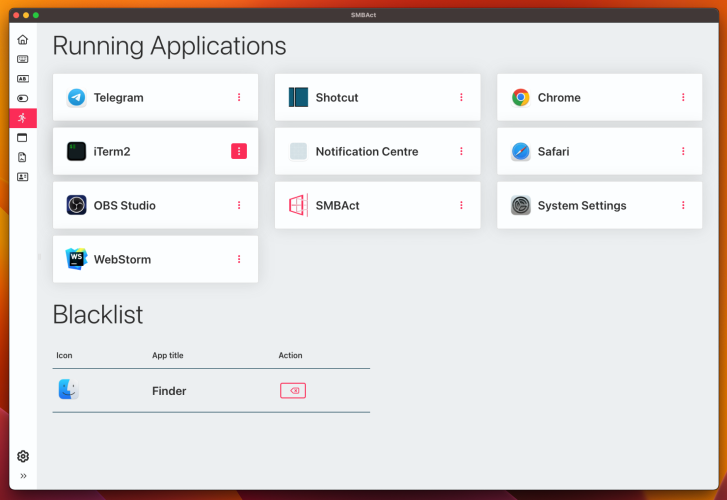The width and height of the screenshot is (727, 500).
Task: Click the Chrome card label
Action: point(559,98)
